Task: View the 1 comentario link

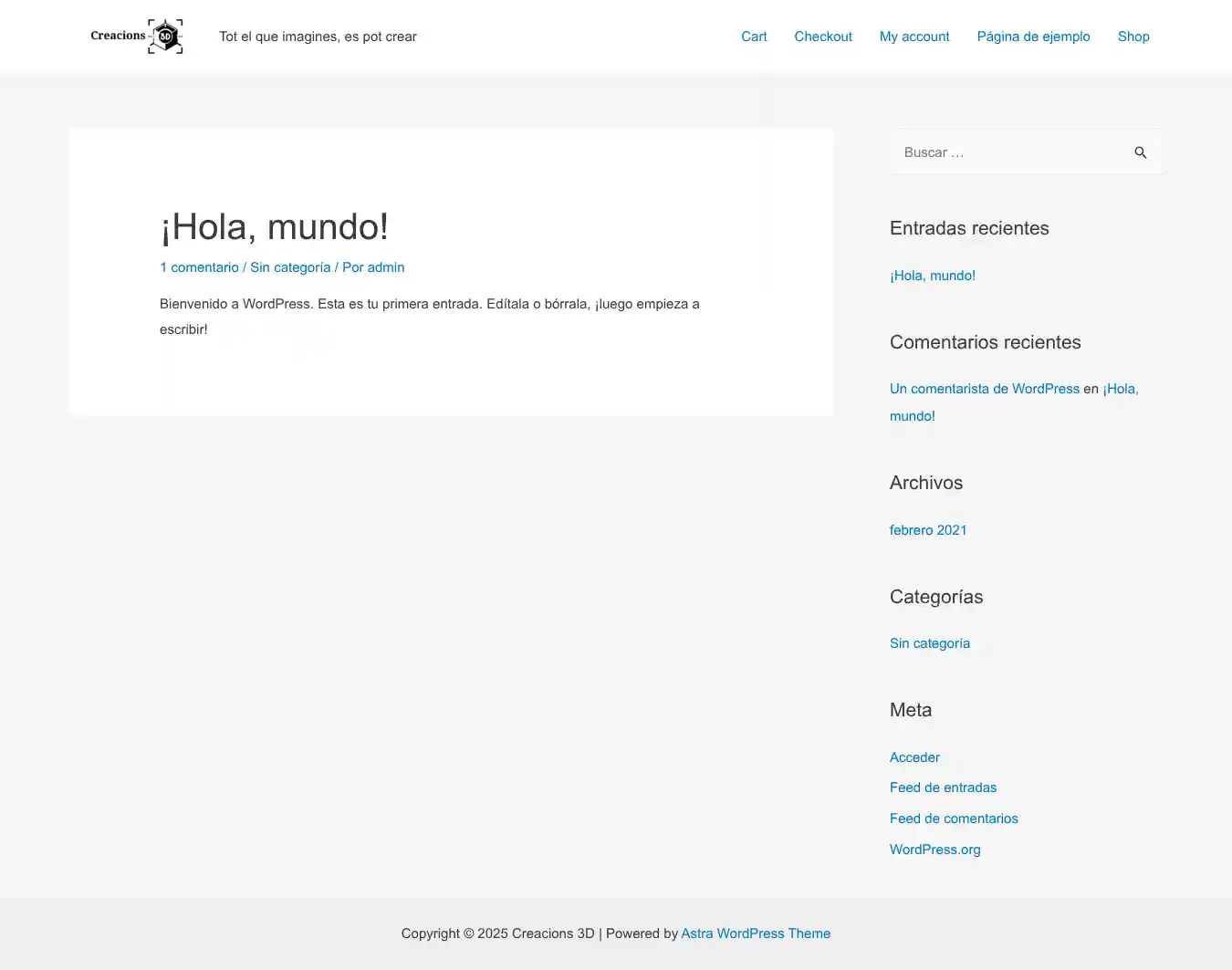Action: pos(199,267)
